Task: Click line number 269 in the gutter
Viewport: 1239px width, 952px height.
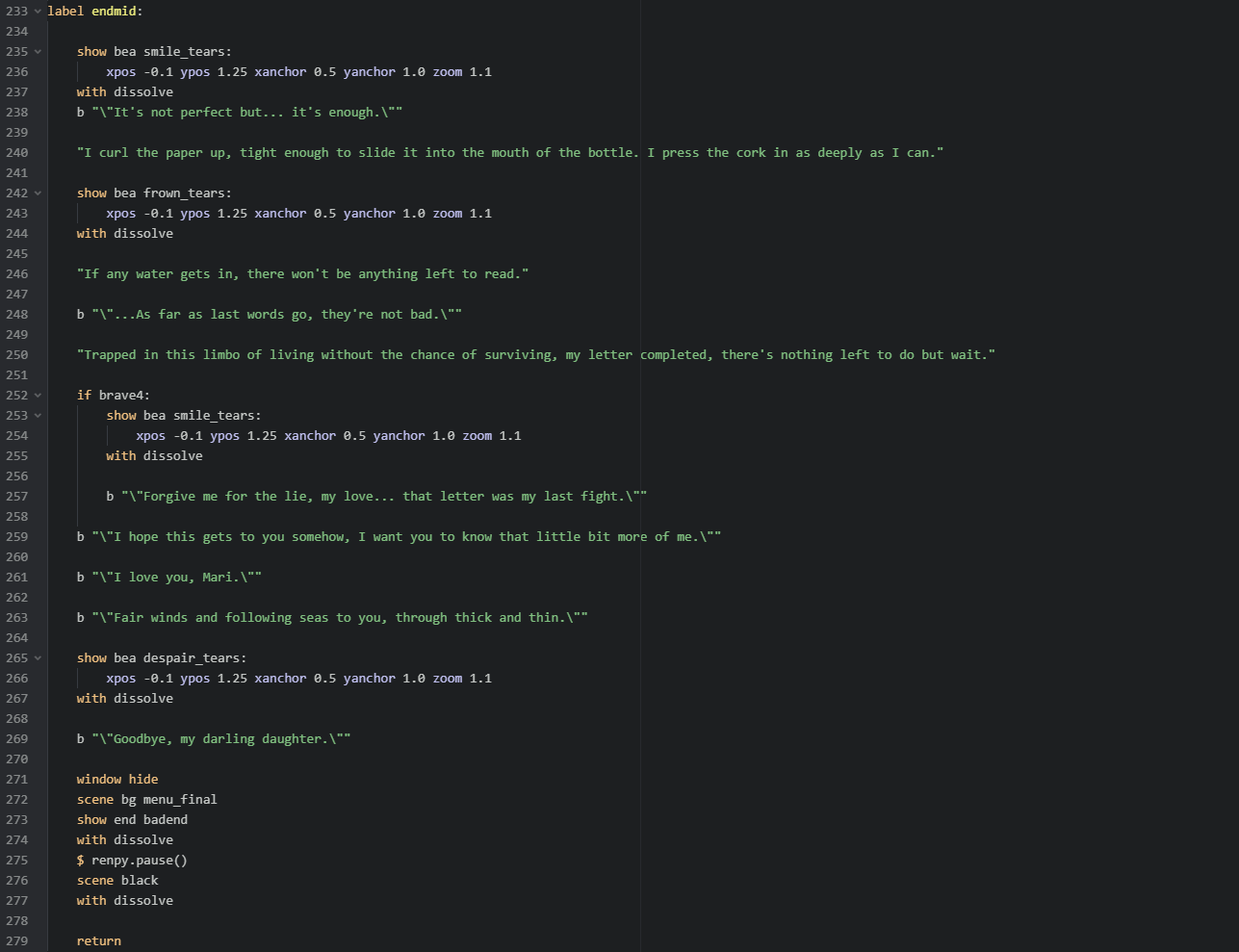Action: (16, 739)
